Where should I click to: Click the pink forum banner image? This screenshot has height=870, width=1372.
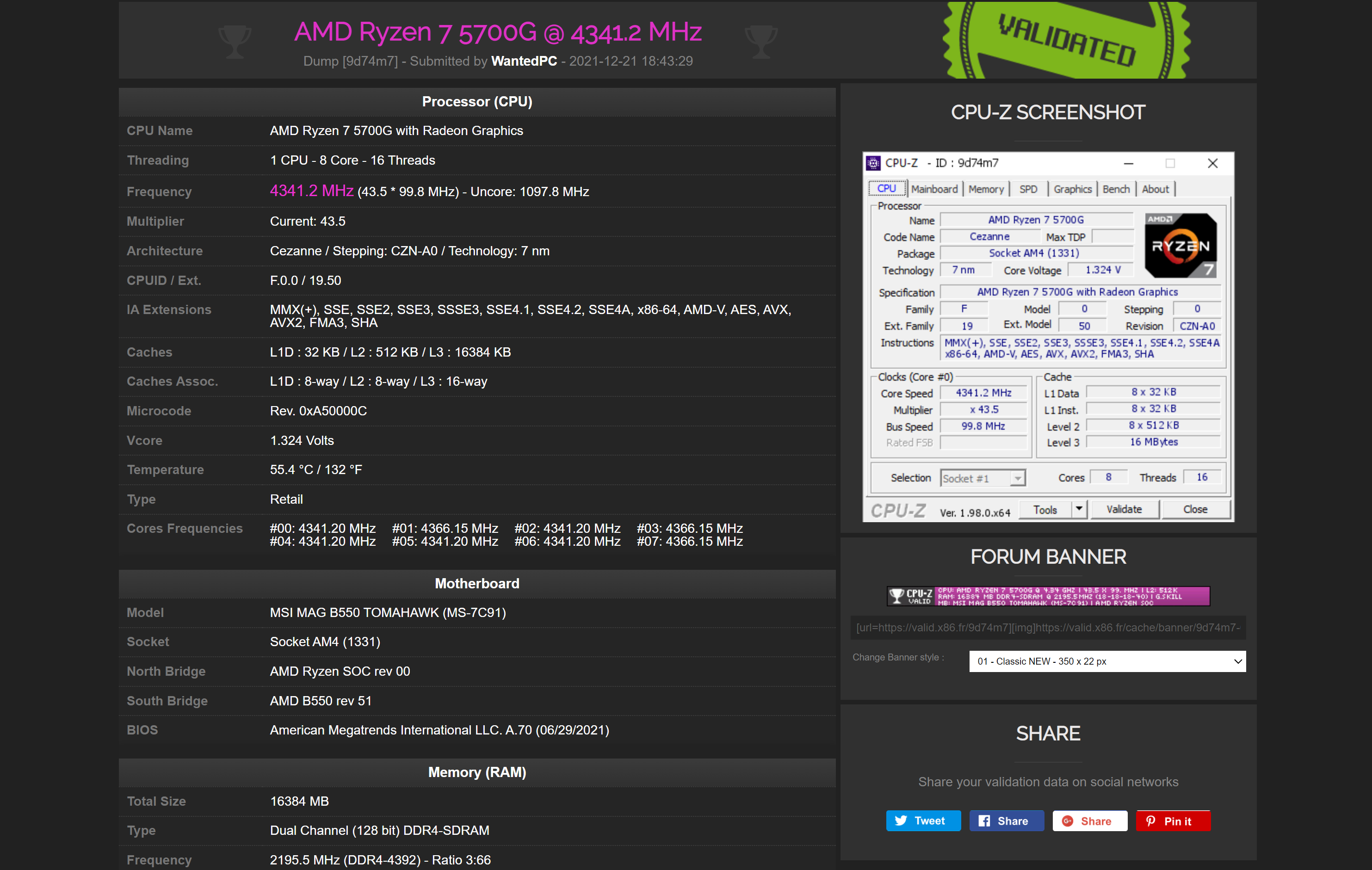coord(1048,596)
